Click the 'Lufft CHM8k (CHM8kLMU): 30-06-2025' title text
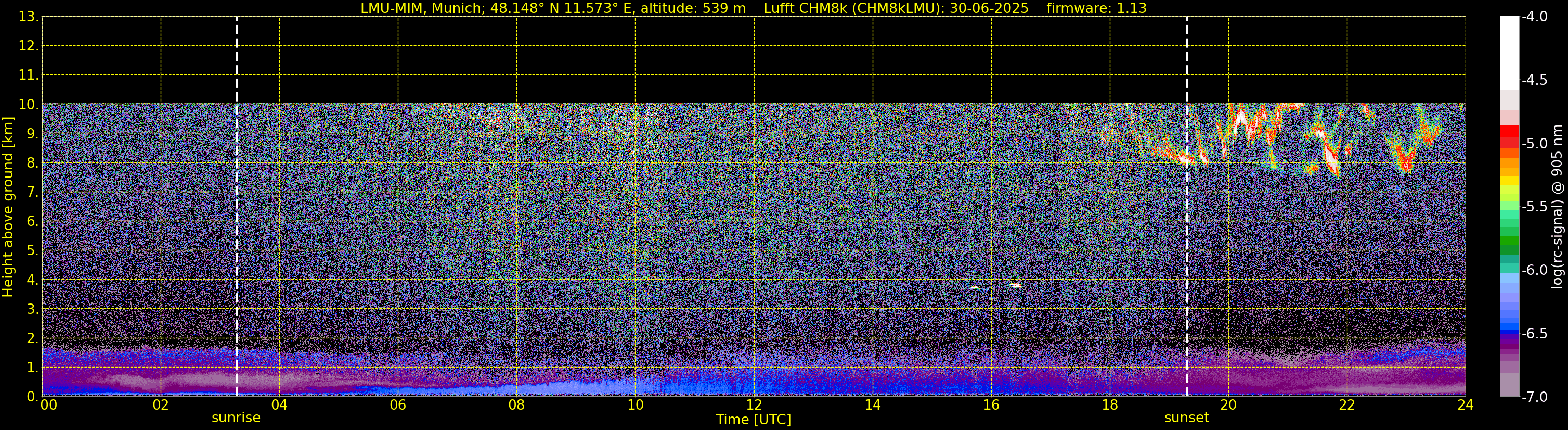The height and width of the screenshot is (430, 1568). pos(896,8)
